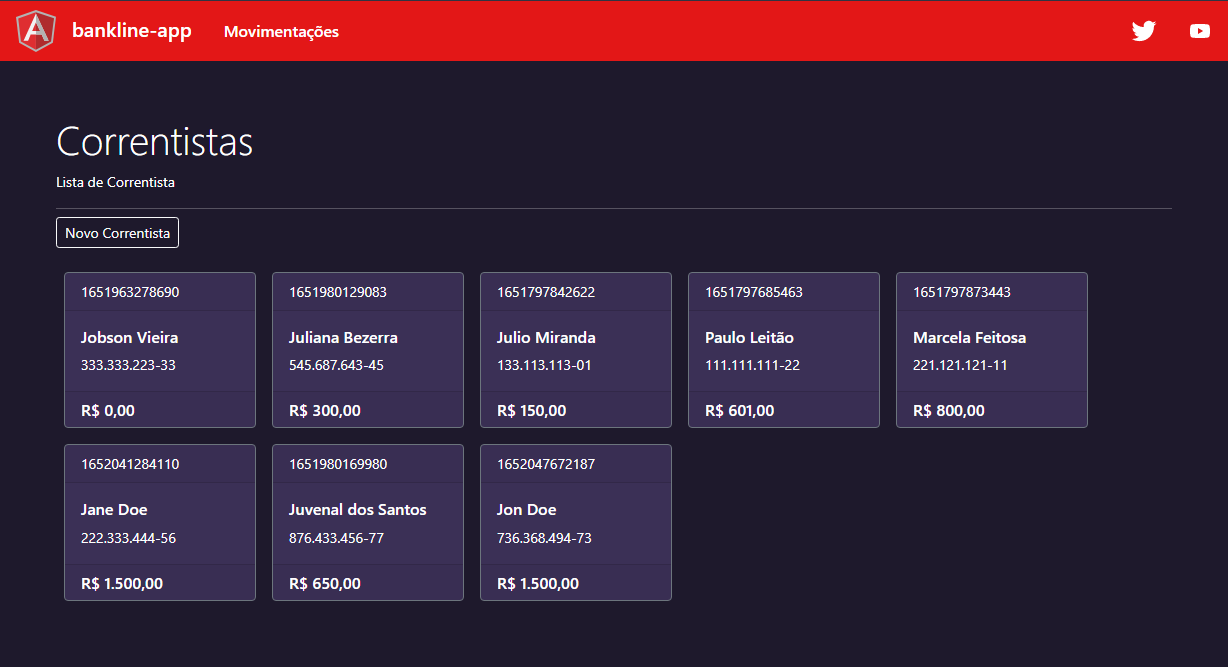Image resolution: width=1228 pixels, height=667 pixels.
Task: Click the name Marcela Feitosa
Action: click(x=969, y=337)
